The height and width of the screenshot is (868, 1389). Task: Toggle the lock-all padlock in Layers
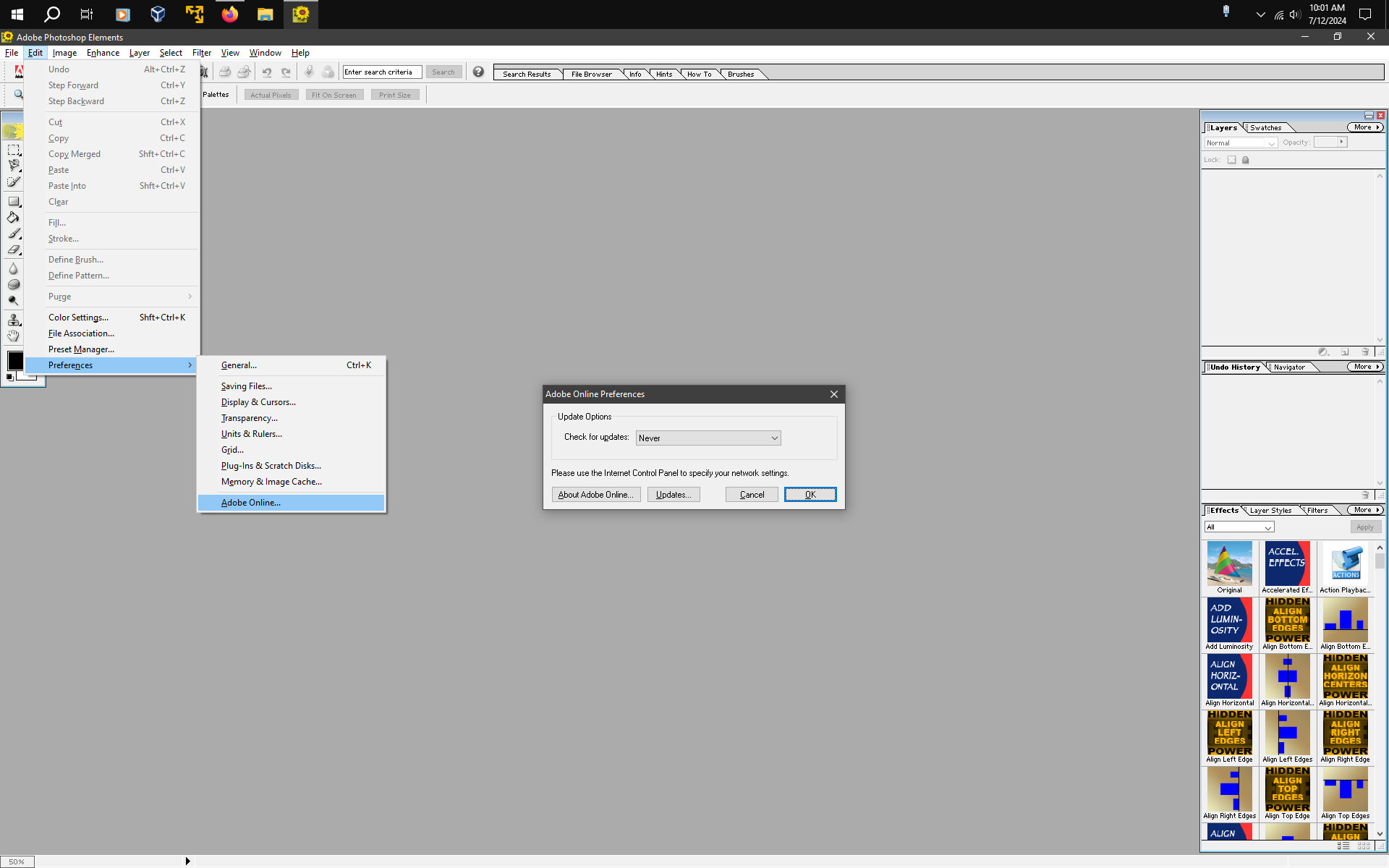click(x=1246, y=160)
